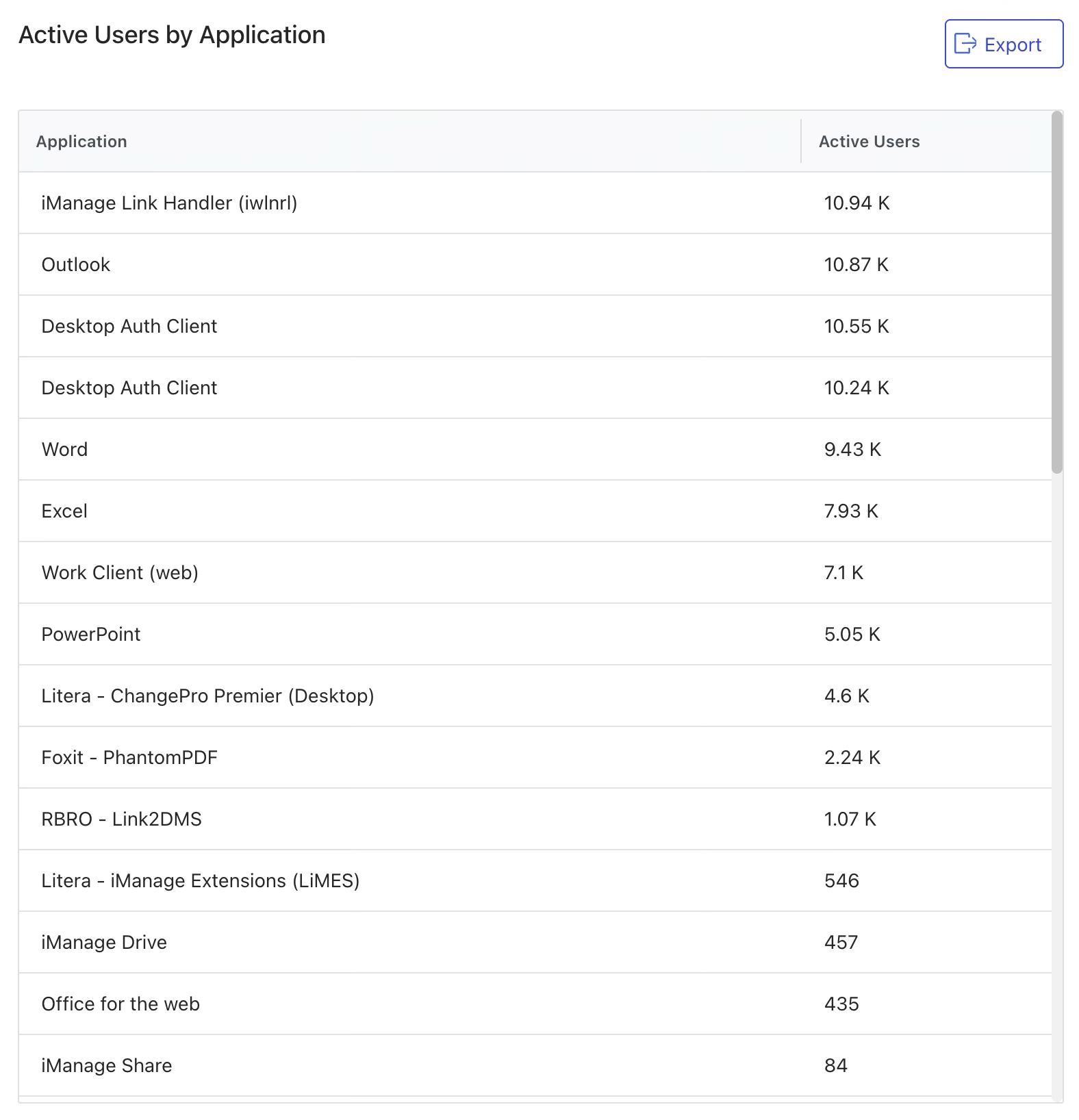Click the Excel application name
This screenshot has width=1079, height=1120.
64,511
